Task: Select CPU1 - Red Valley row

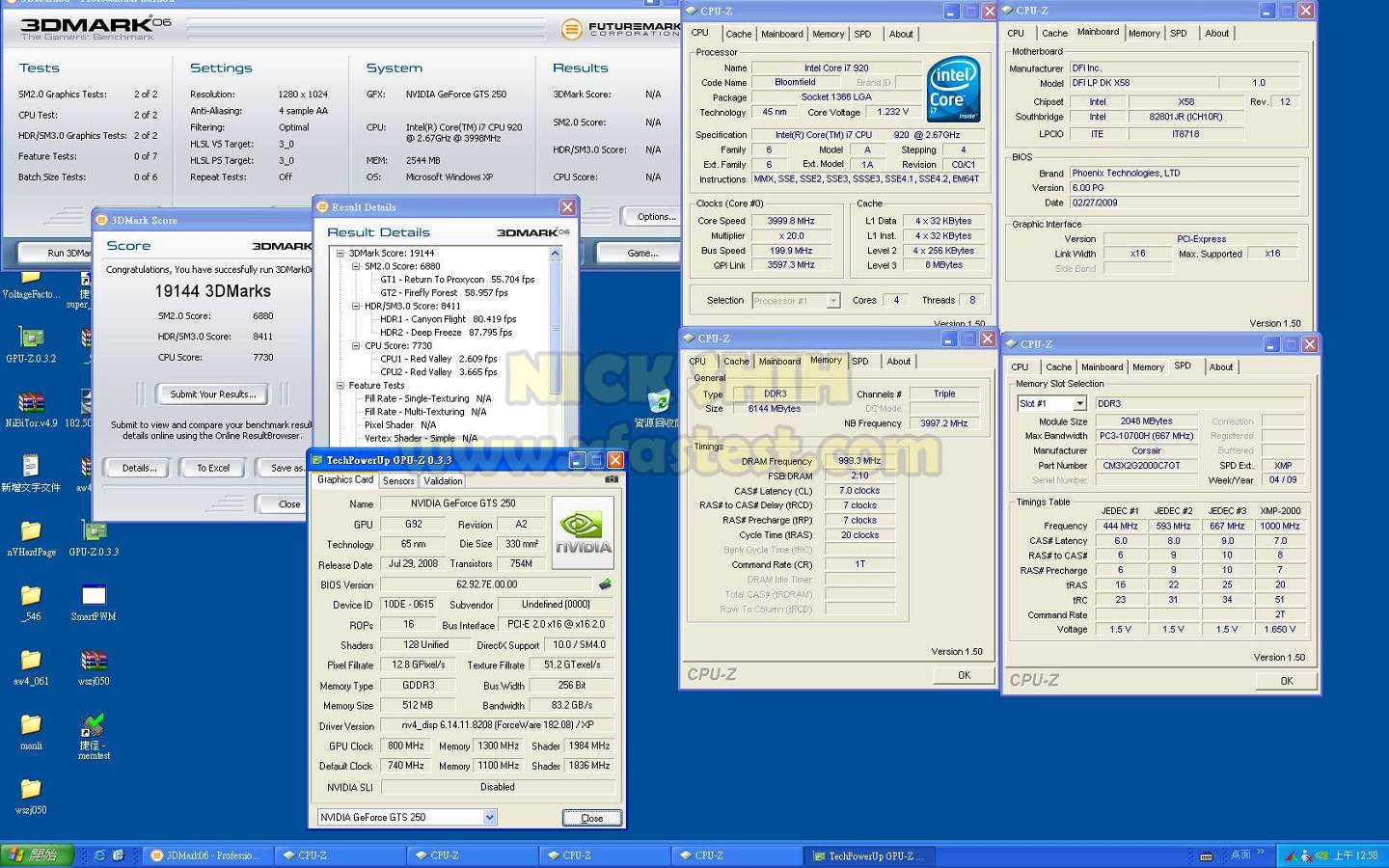Action: tap(439, 359)
